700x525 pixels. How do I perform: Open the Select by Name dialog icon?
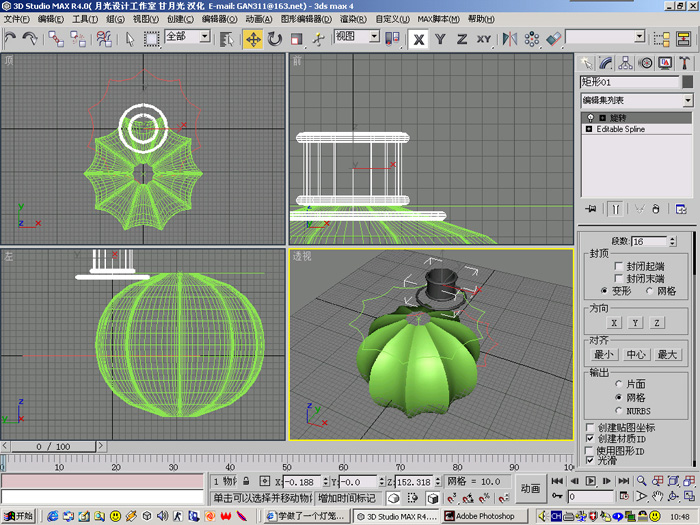tap(227, 39)
